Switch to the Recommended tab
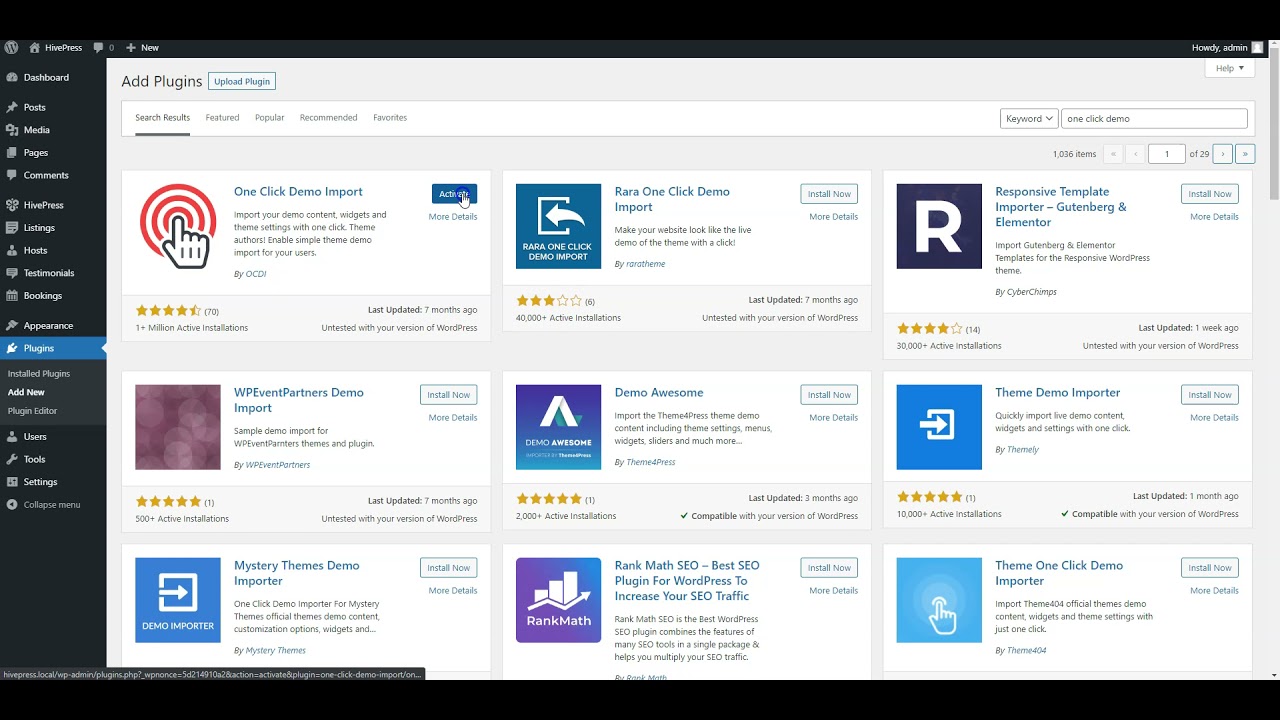The width and height of the screenshot is (1280, 720). click(x=328, y=118)
